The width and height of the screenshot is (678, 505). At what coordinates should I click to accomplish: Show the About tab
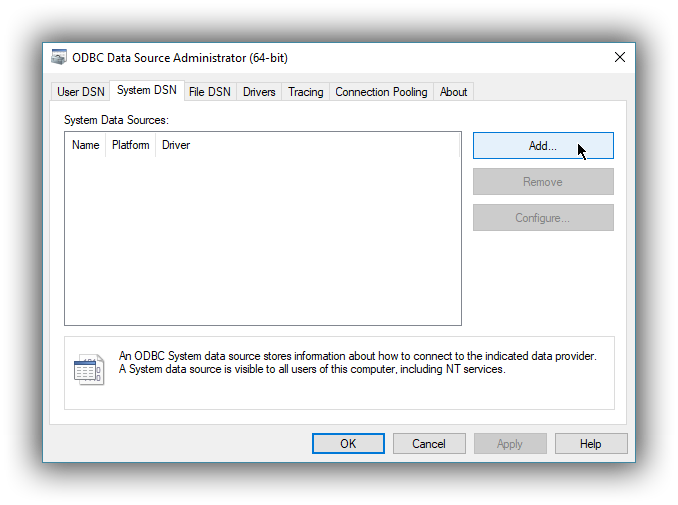453,92
